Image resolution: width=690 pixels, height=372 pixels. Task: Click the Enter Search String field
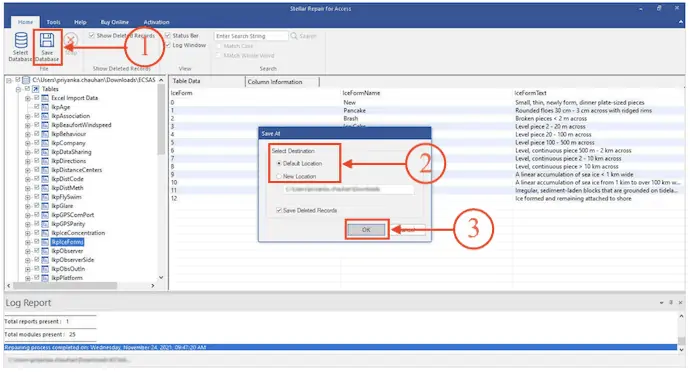point(251,36)
